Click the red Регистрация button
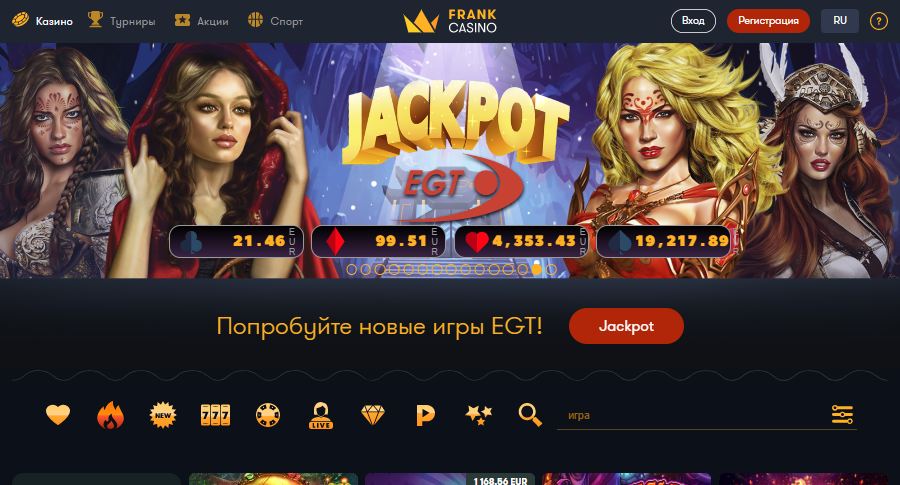 768,21
